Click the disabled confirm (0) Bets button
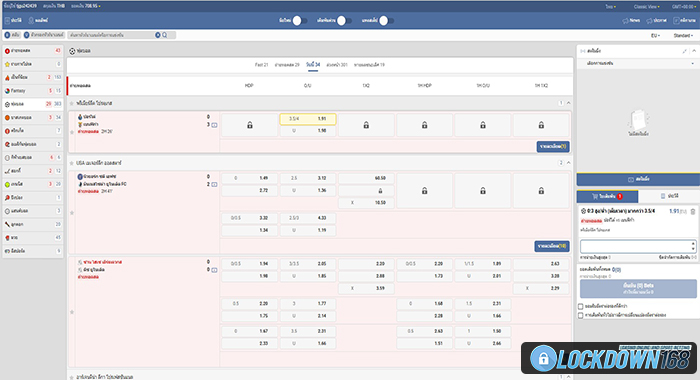Viewport: 700px width, 380px height. [x=638, y=288]
